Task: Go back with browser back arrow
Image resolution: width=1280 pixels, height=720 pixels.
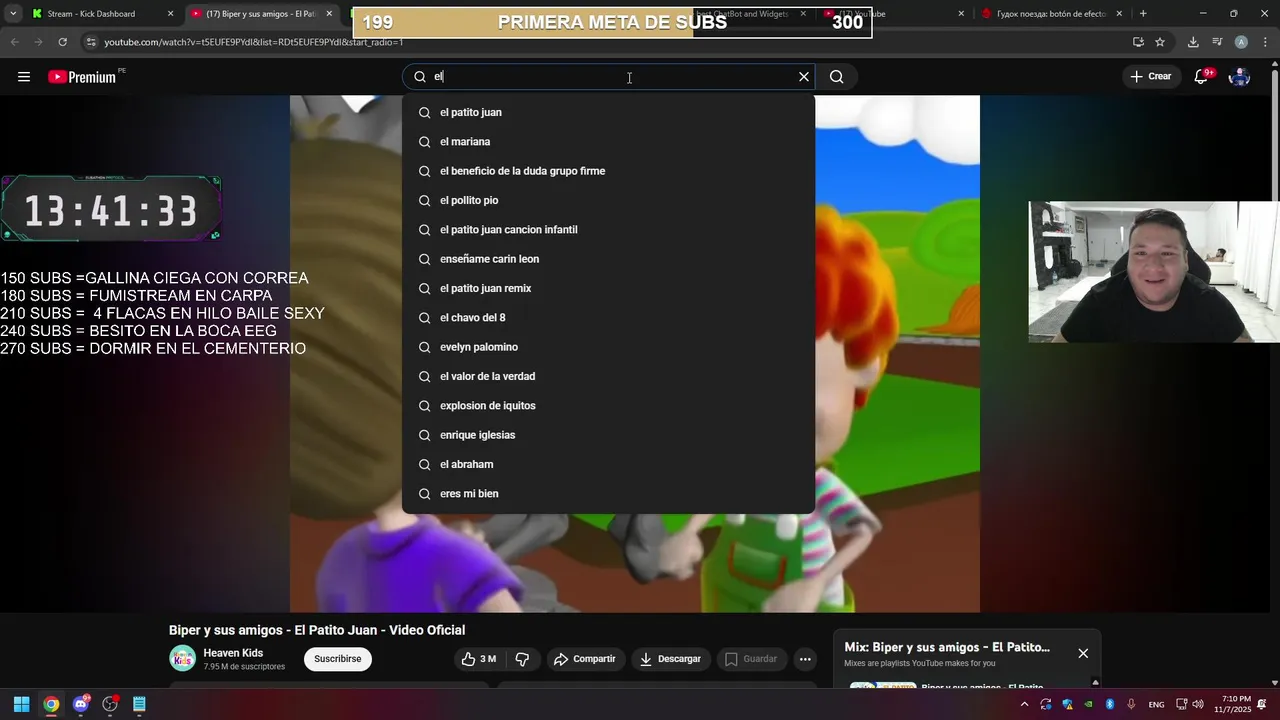Action: pyautogui.click(x=14, y=42)
